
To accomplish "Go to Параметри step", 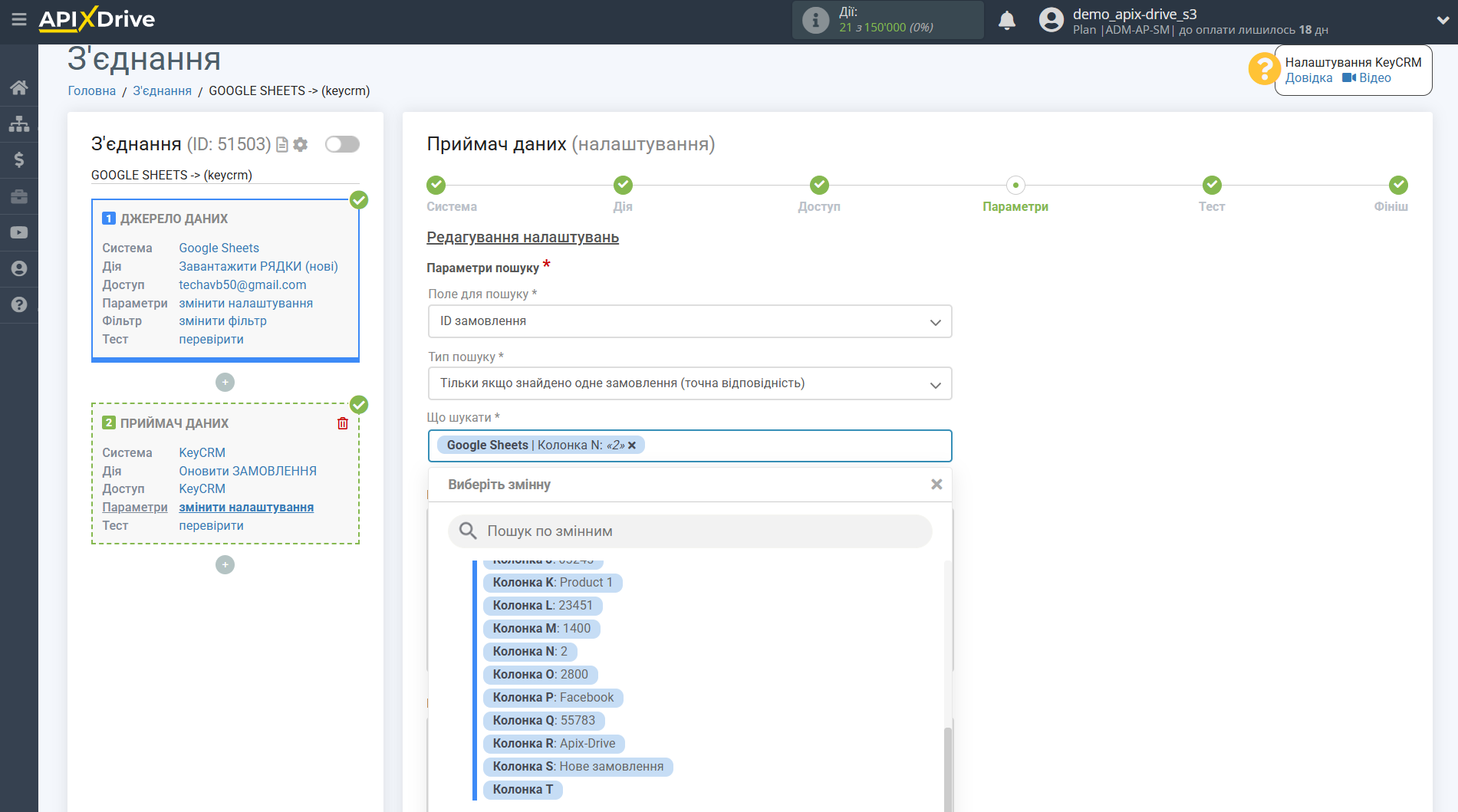I will (1015, 185).
